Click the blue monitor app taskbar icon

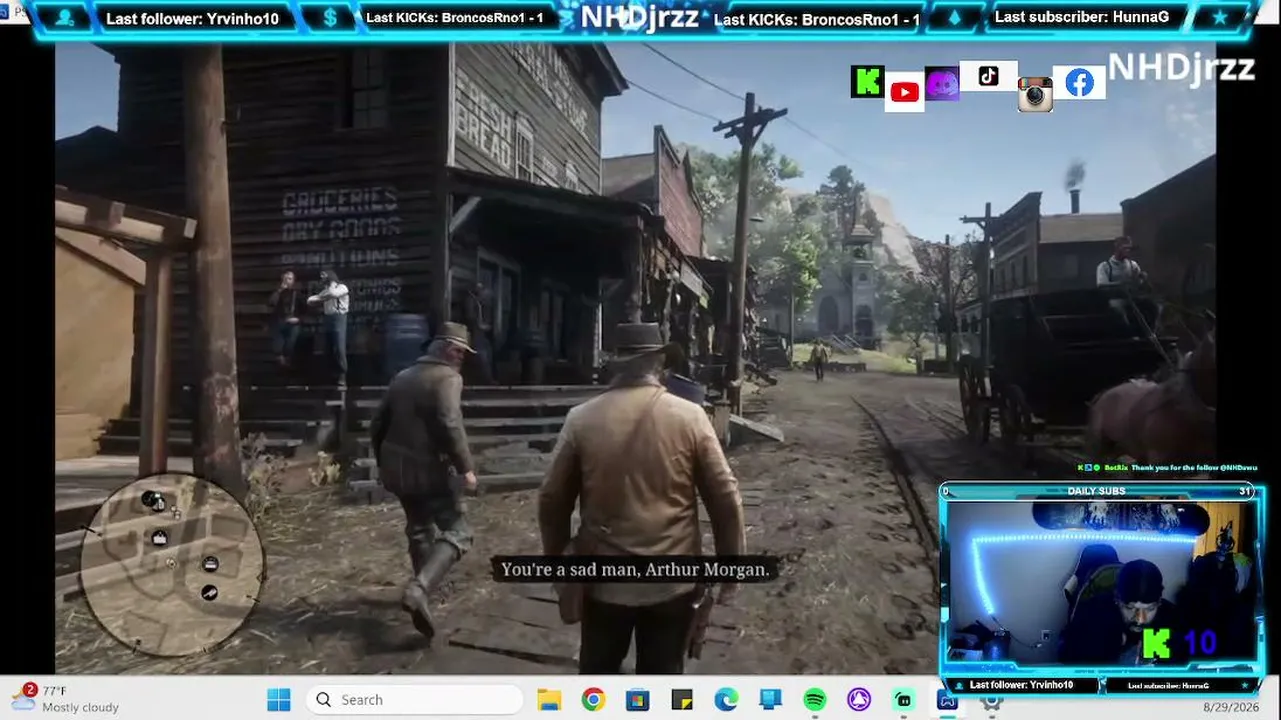[x=770, y=700]
